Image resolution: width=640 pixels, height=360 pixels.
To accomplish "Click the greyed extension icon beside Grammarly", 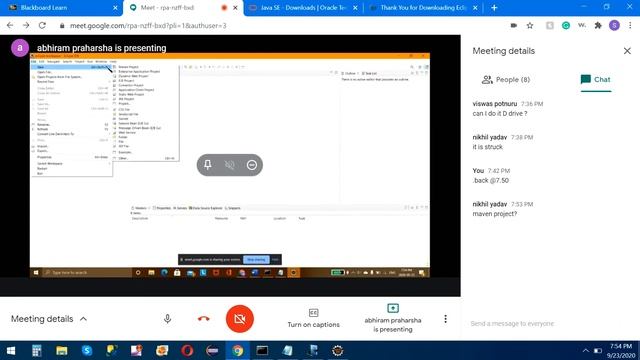I will tap(549, 25).
